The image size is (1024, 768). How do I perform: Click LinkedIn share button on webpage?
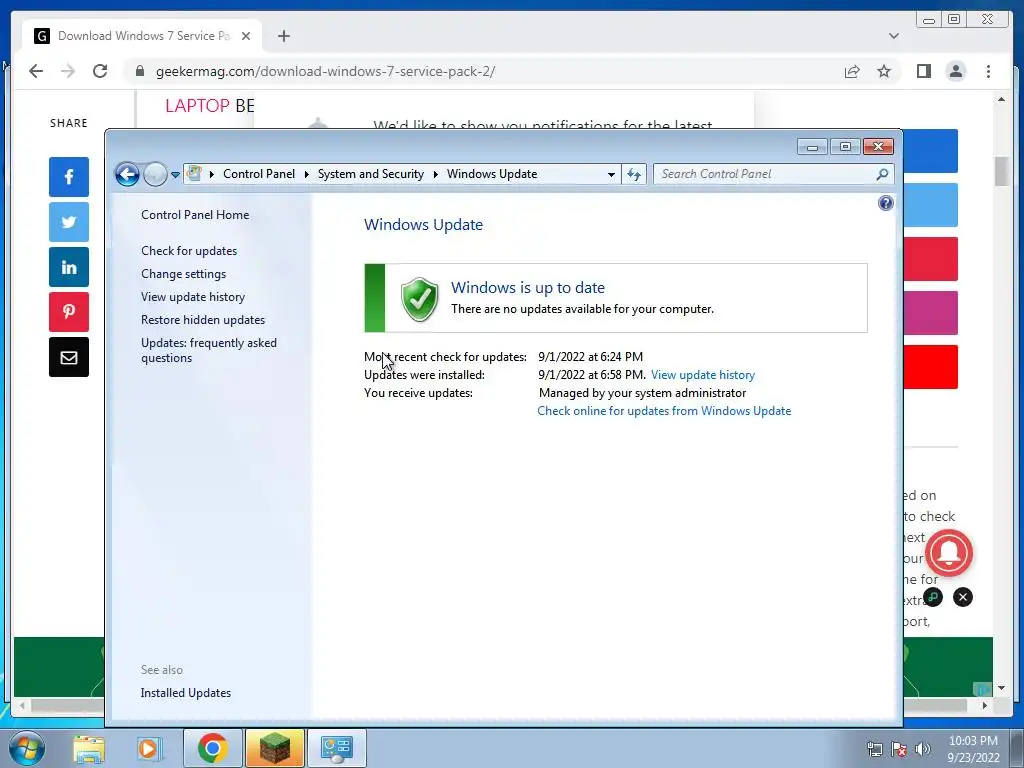(69, 267)
